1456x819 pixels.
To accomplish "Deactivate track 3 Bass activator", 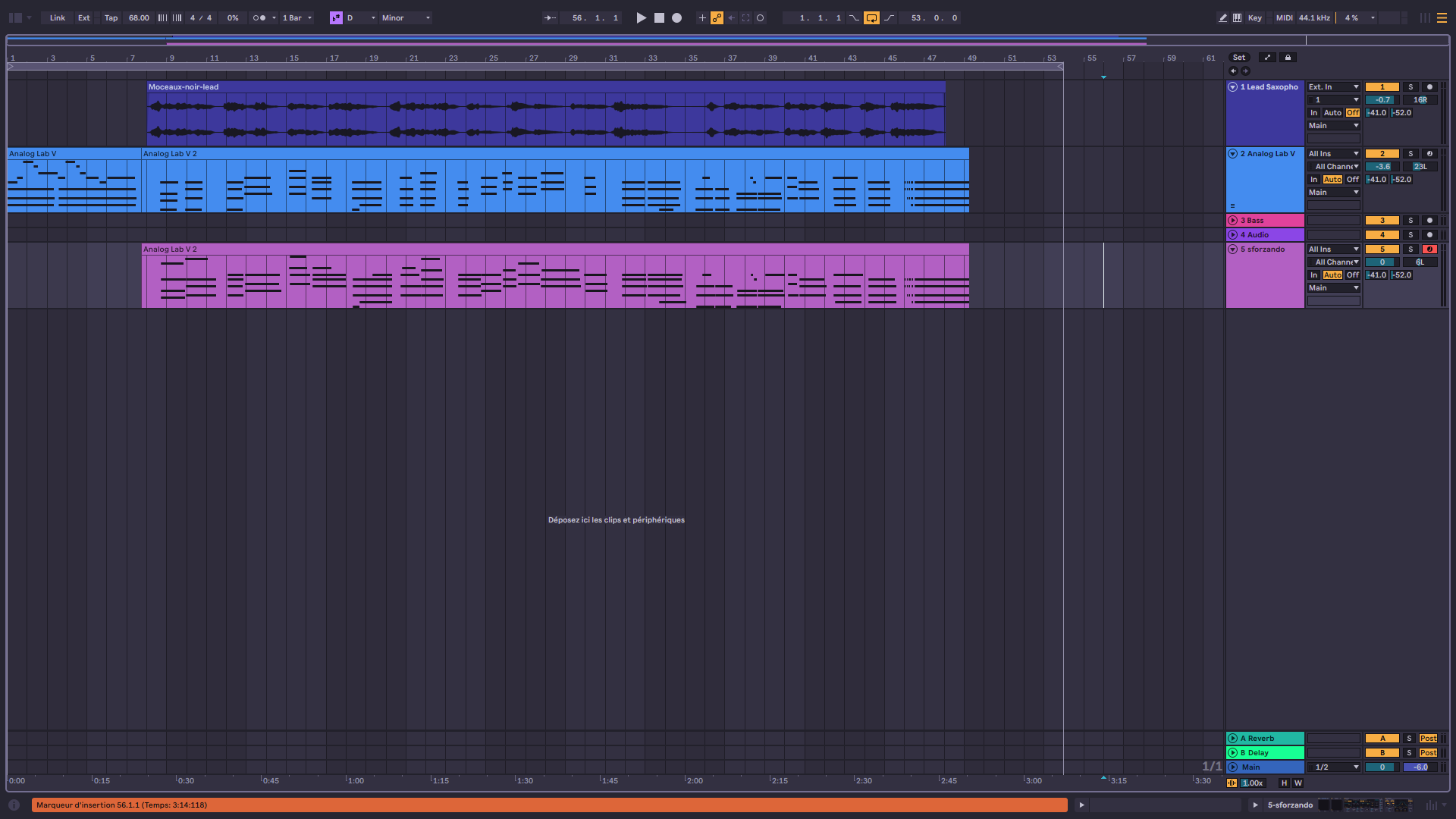I will pyautogui.click(x=1382, y=221).
